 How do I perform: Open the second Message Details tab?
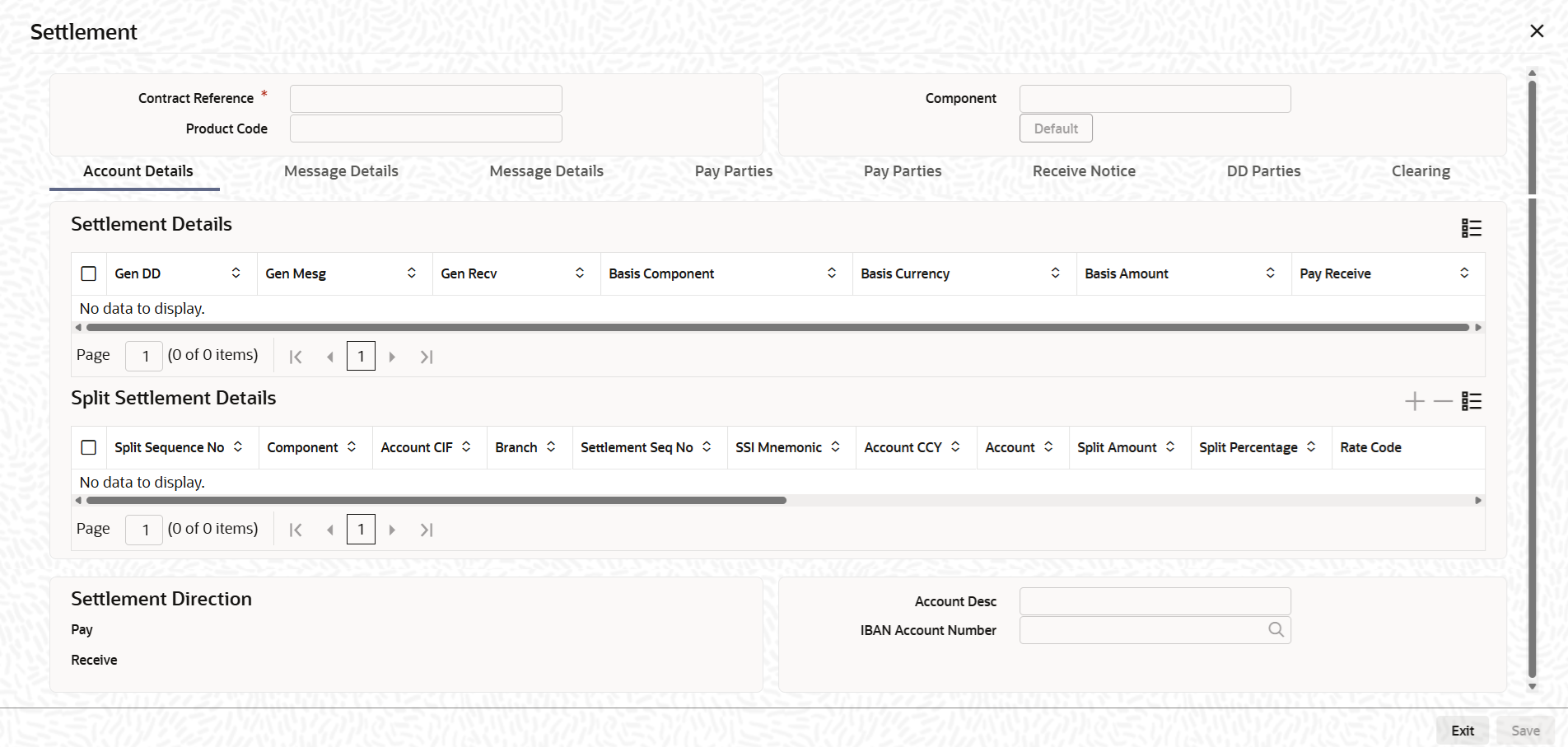pos(547,171)
